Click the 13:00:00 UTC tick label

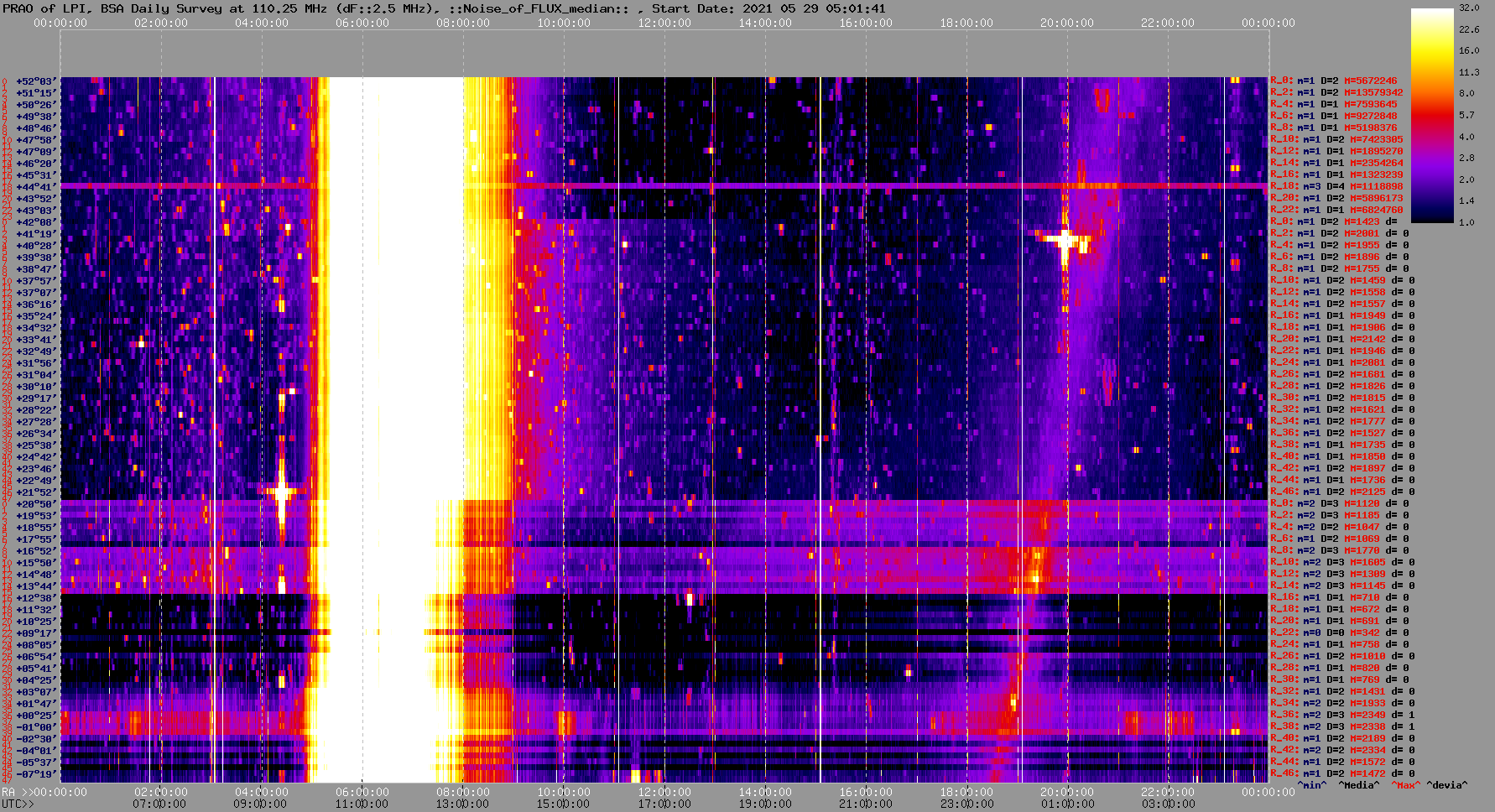[463, 804]
